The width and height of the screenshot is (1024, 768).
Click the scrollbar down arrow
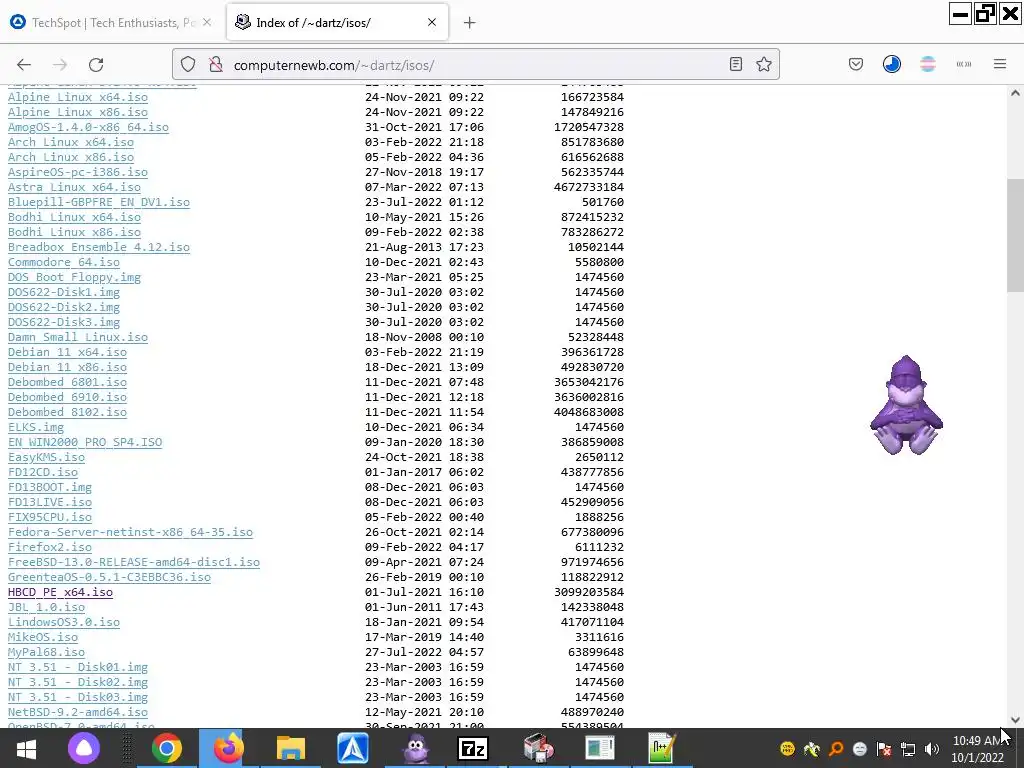(1015, 720)
